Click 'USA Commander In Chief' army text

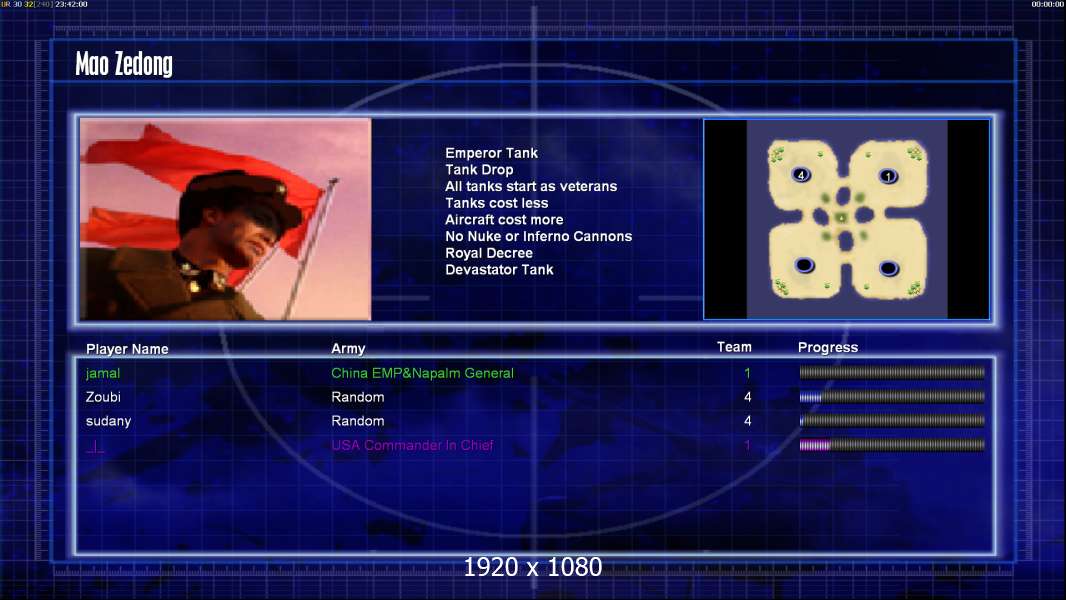coord(412,445)
